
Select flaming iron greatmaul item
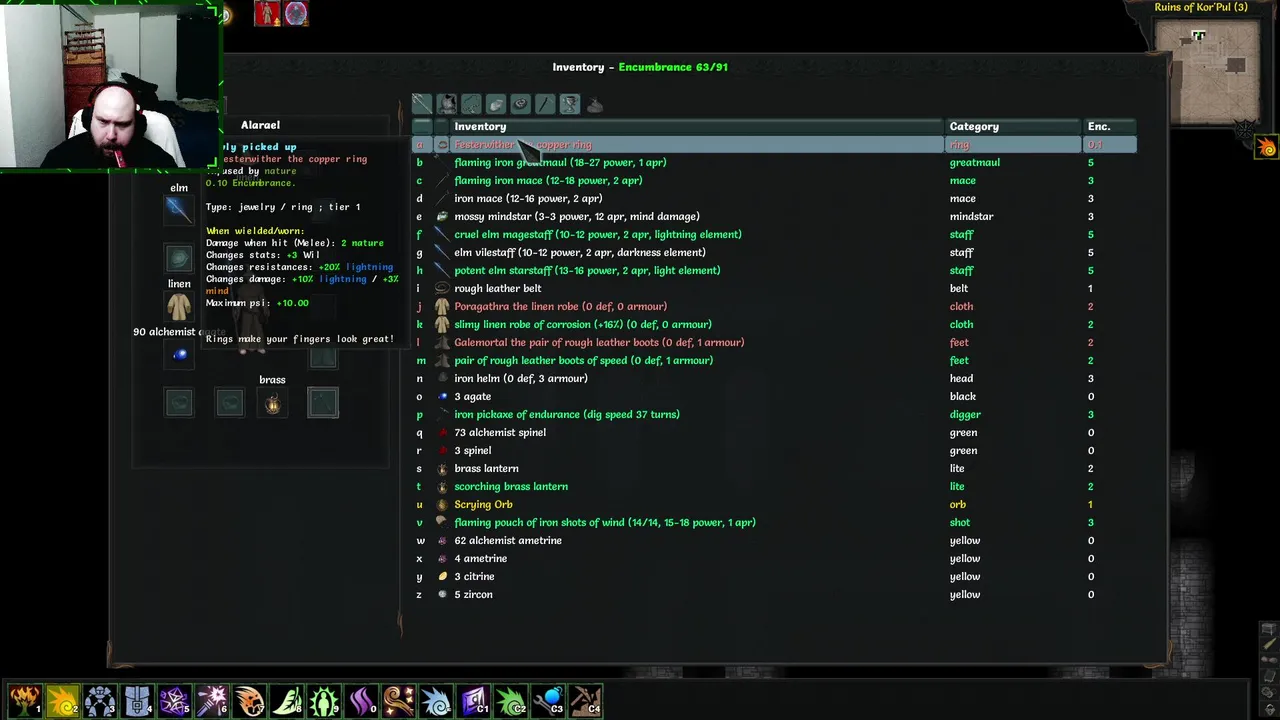pyautogui.click(x=774, y=162)
